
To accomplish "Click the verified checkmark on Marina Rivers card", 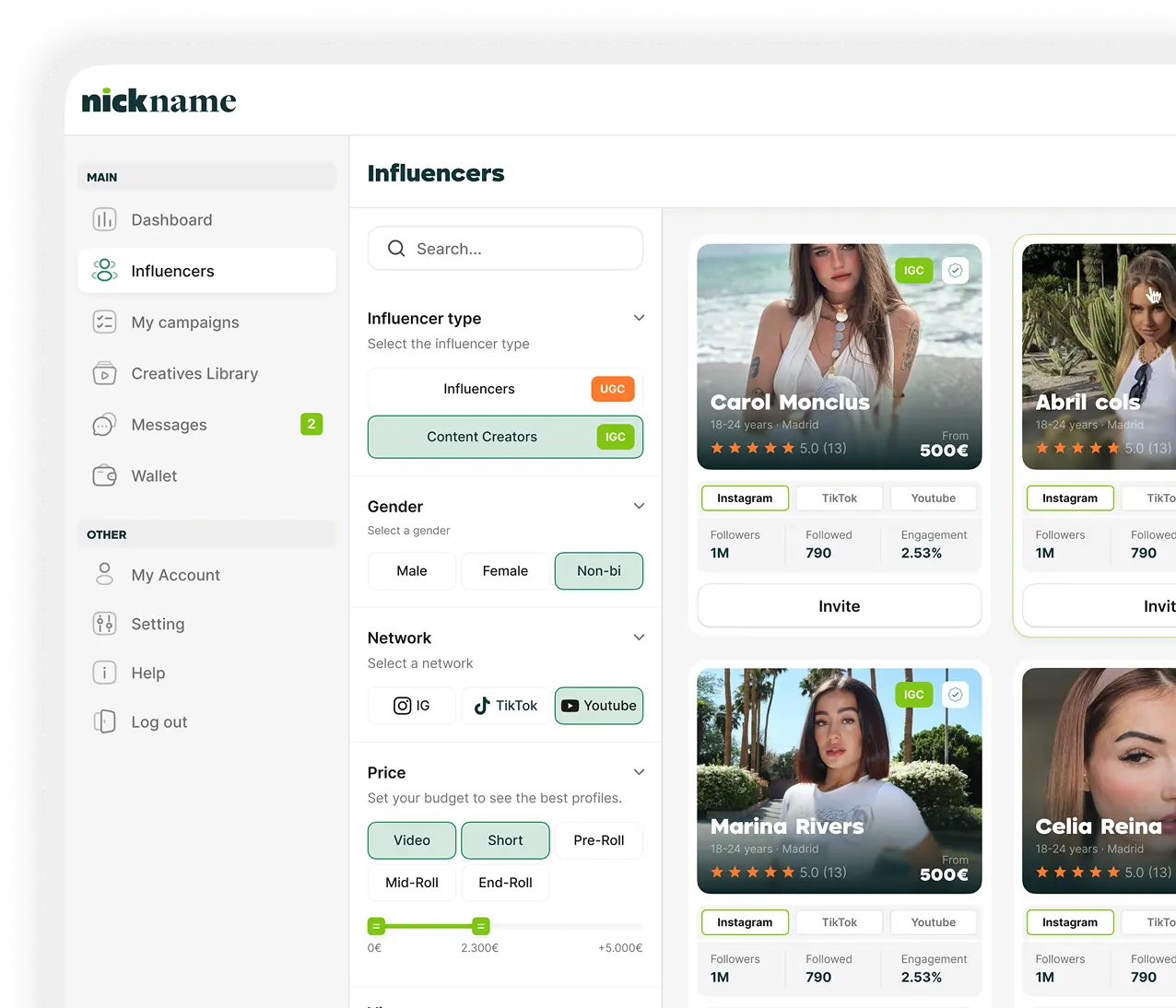I will (956, 695).
